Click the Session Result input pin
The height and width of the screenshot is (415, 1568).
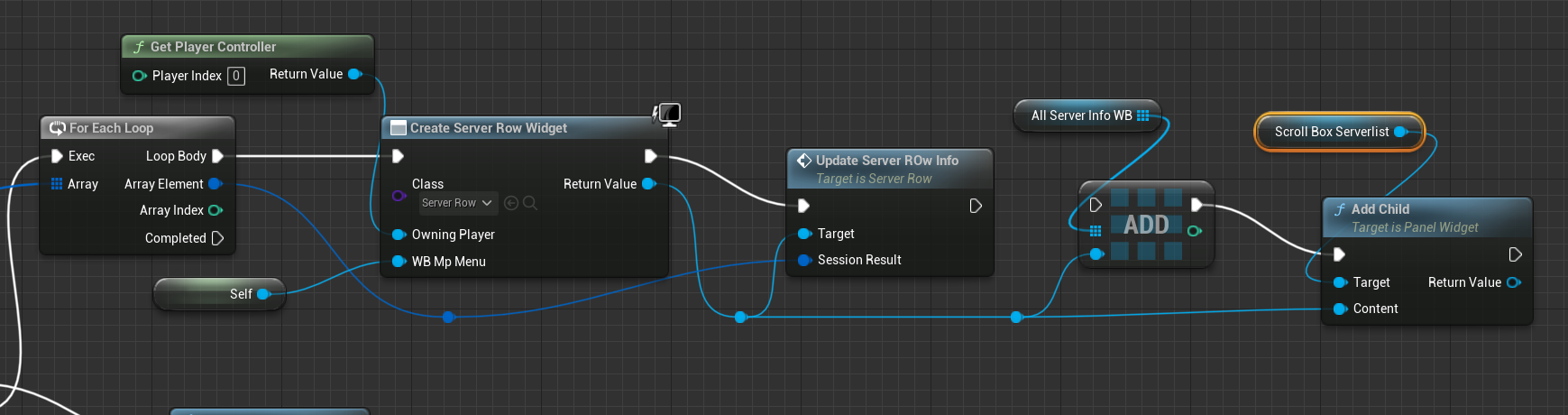coord(804,260)
